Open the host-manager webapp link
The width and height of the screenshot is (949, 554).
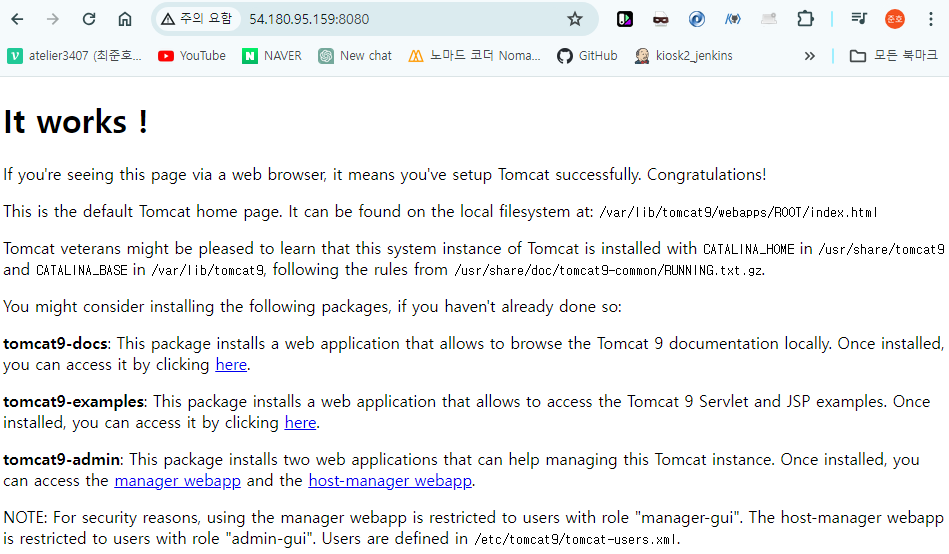click(x=390, y=481)
